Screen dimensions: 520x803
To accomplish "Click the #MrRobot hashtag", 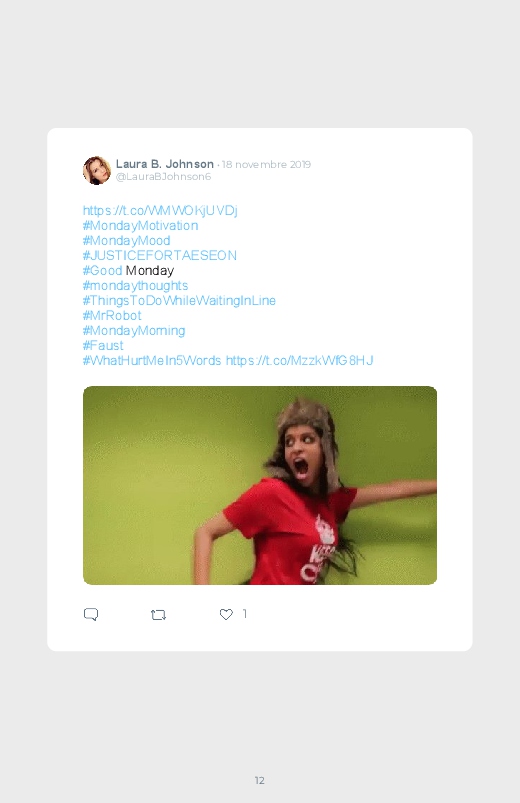I will click(x=112, y=315).
